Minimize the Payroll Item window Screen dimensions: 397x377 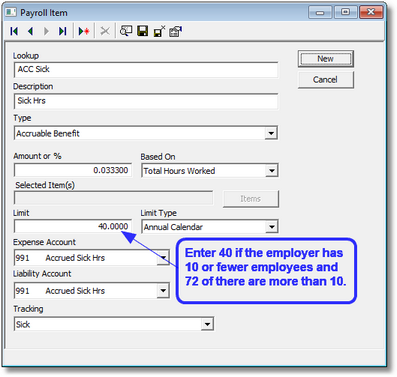click(320, 13)
